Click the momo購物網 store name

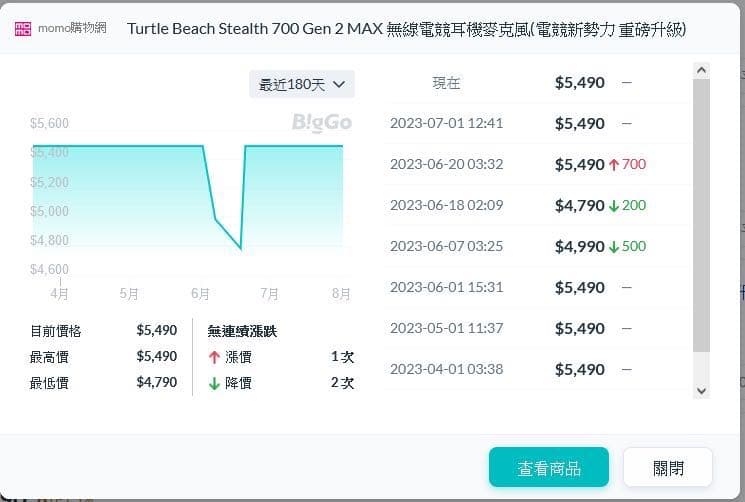pos(72,28)
